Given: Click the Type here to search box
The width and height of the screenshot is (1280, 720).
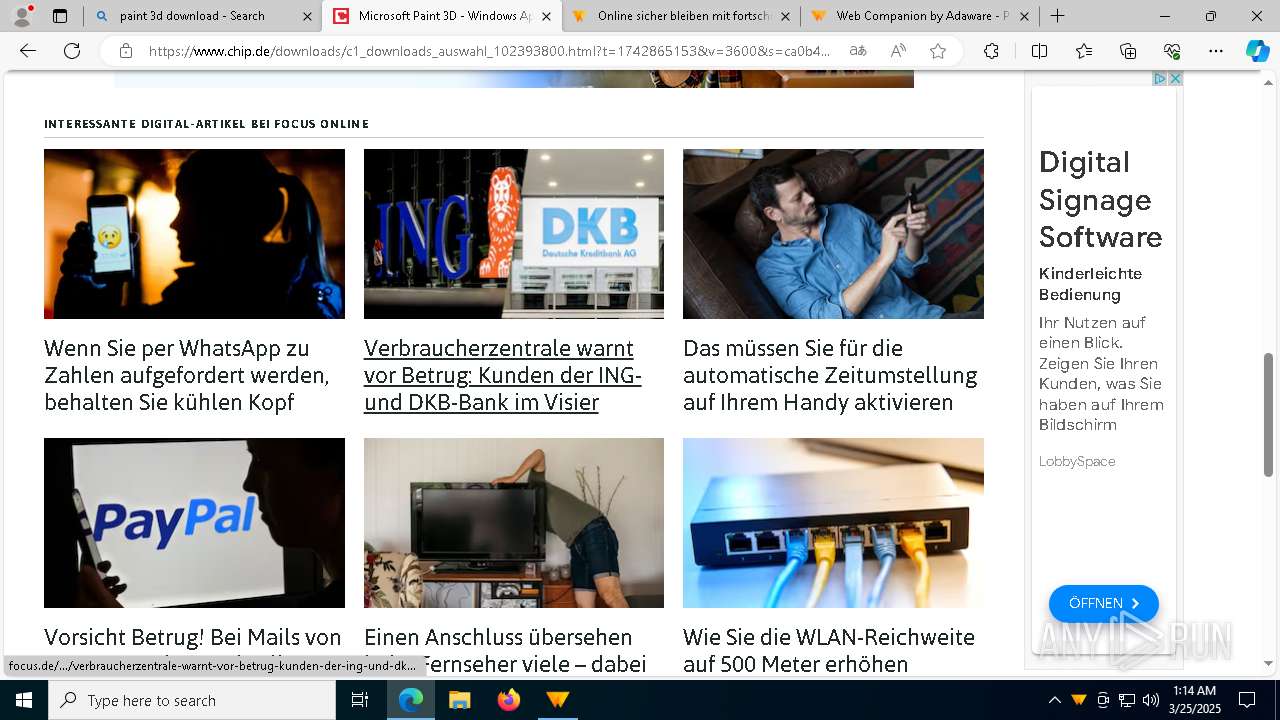Looking at the screenshot, I should pos(192,700).
